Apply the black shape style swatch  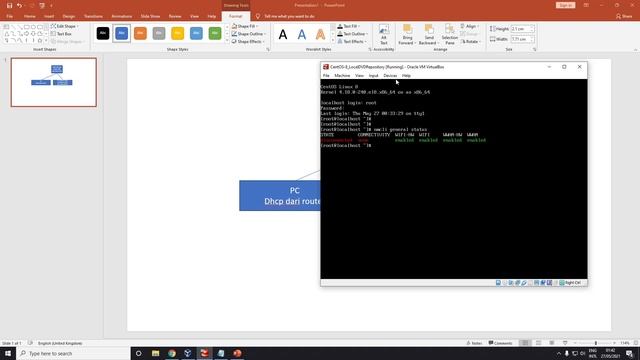coord(103,33)
